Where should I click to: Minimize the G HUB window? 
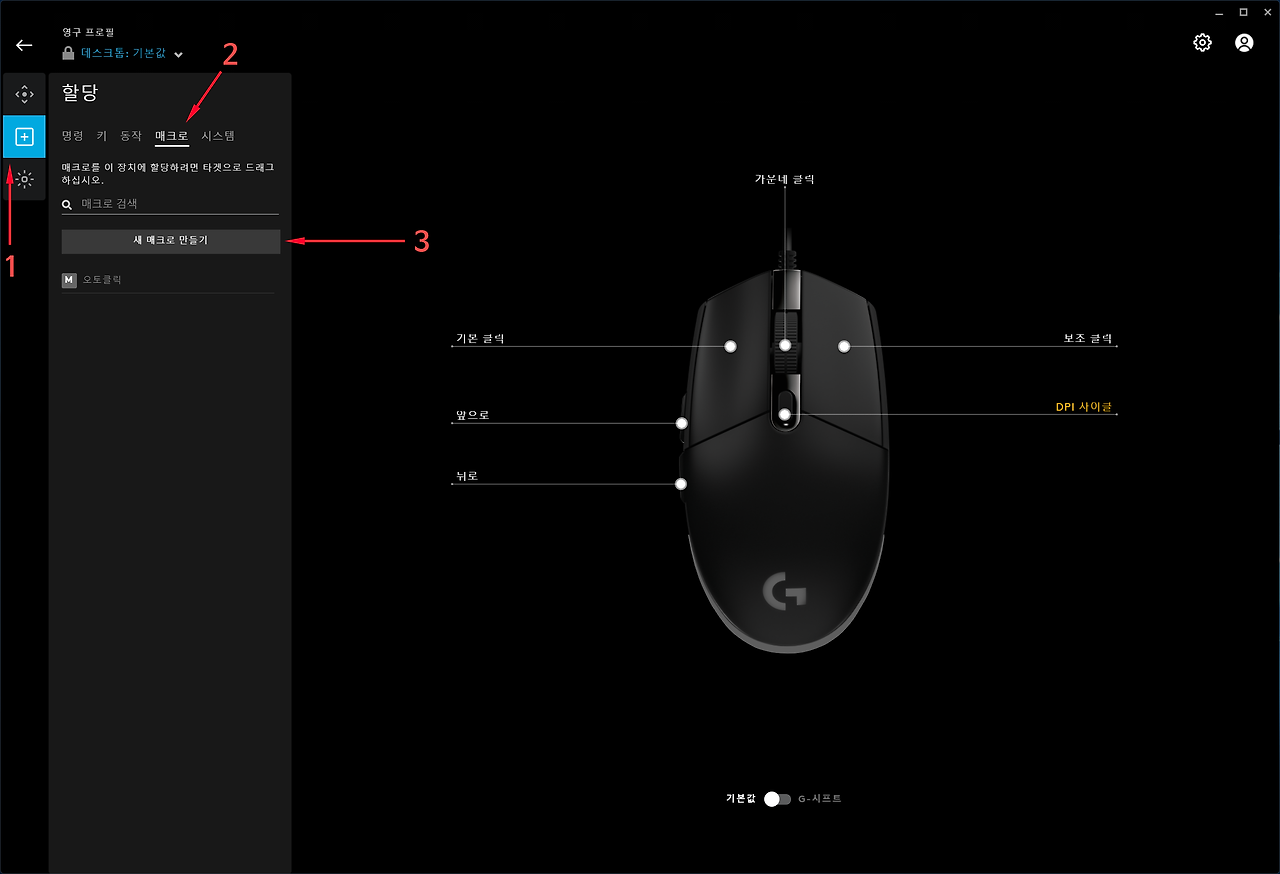1218,12
